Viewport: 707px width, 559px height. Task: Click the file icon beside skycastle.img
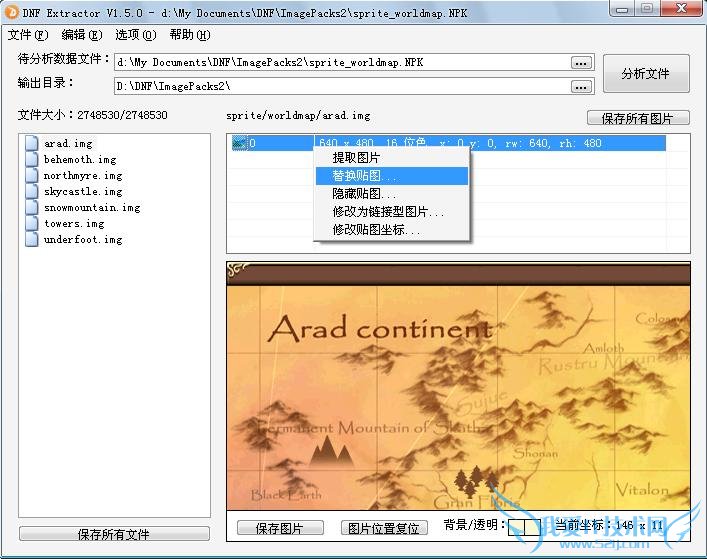(x=32, y=191)
